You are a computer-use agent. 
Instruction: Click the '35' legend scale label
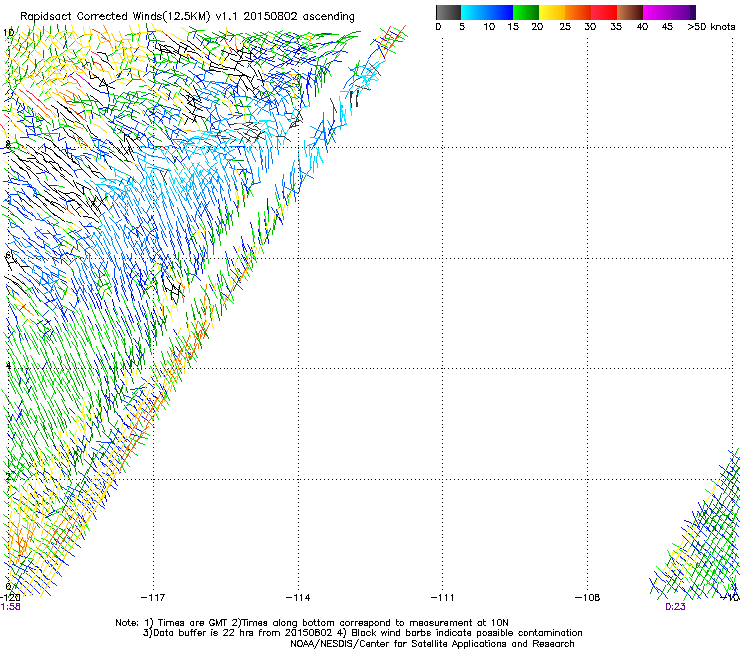click(616, 27)
